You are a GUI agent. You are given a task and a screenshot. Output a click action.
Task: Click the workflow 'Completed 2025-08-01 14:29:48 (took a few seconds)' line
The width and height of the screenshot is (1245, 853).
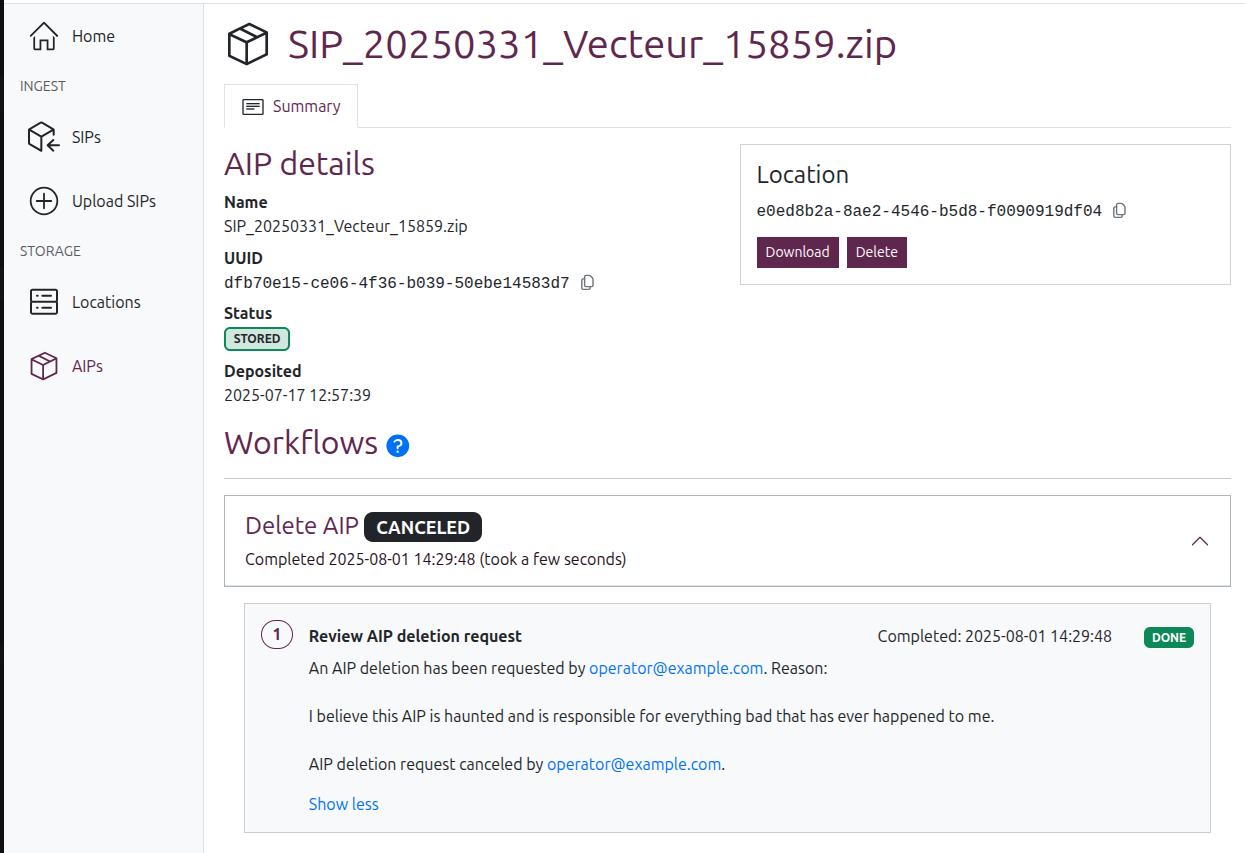pos(436,559)
